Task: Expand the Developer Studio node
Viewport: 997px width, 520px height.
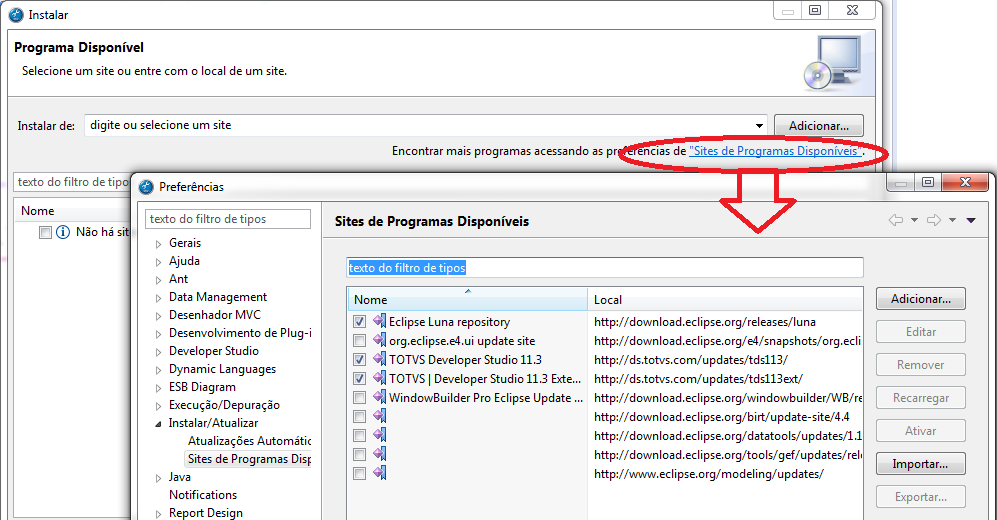Action: pyautogui.click(x=158, y=352)
